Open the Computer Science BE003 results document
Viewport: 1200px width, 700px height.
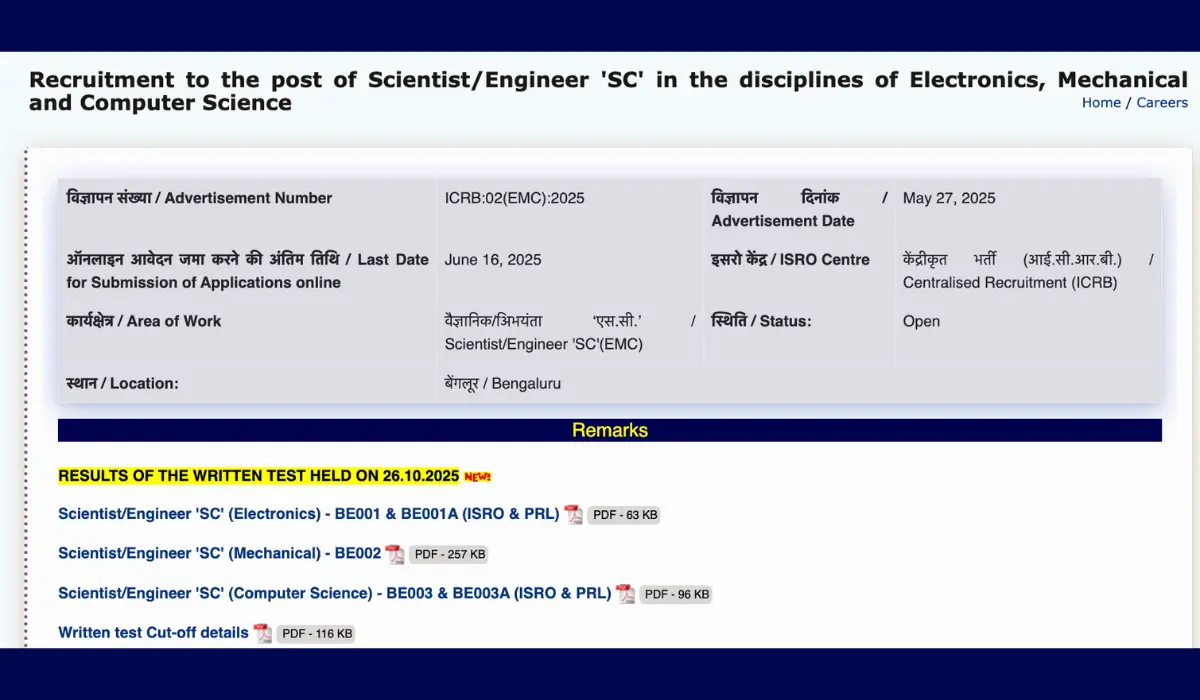(333, 592)
